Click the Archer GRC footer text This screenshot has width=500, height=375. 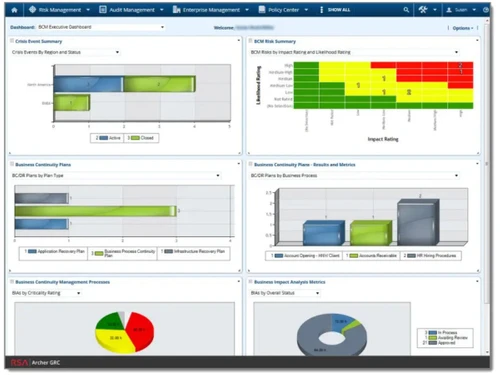(46, 362)
